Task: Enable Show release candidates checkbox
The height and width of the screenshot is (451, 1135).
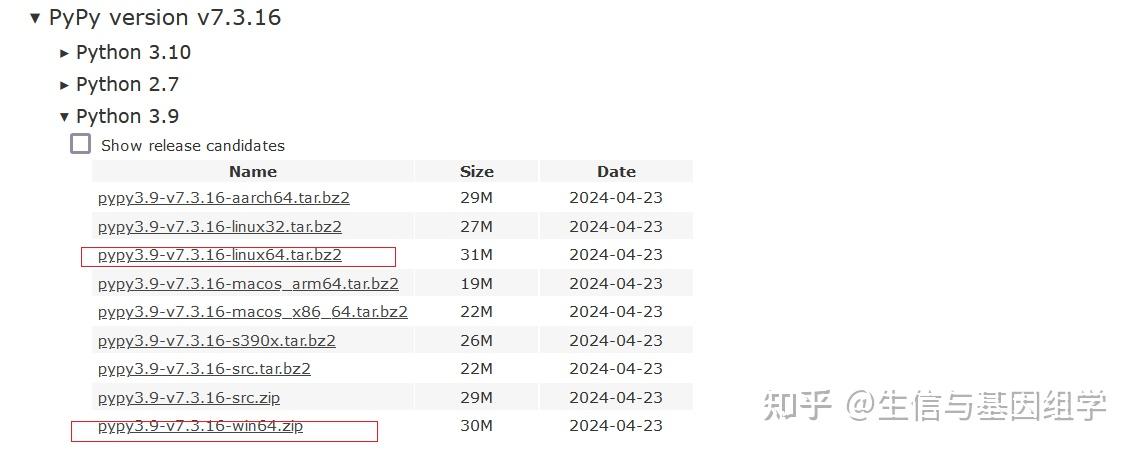Action: pos(80,143)
